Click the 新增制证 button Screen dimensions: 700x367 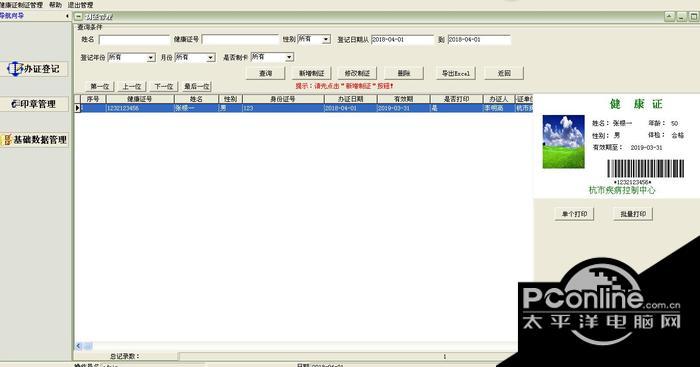point(312,73)
